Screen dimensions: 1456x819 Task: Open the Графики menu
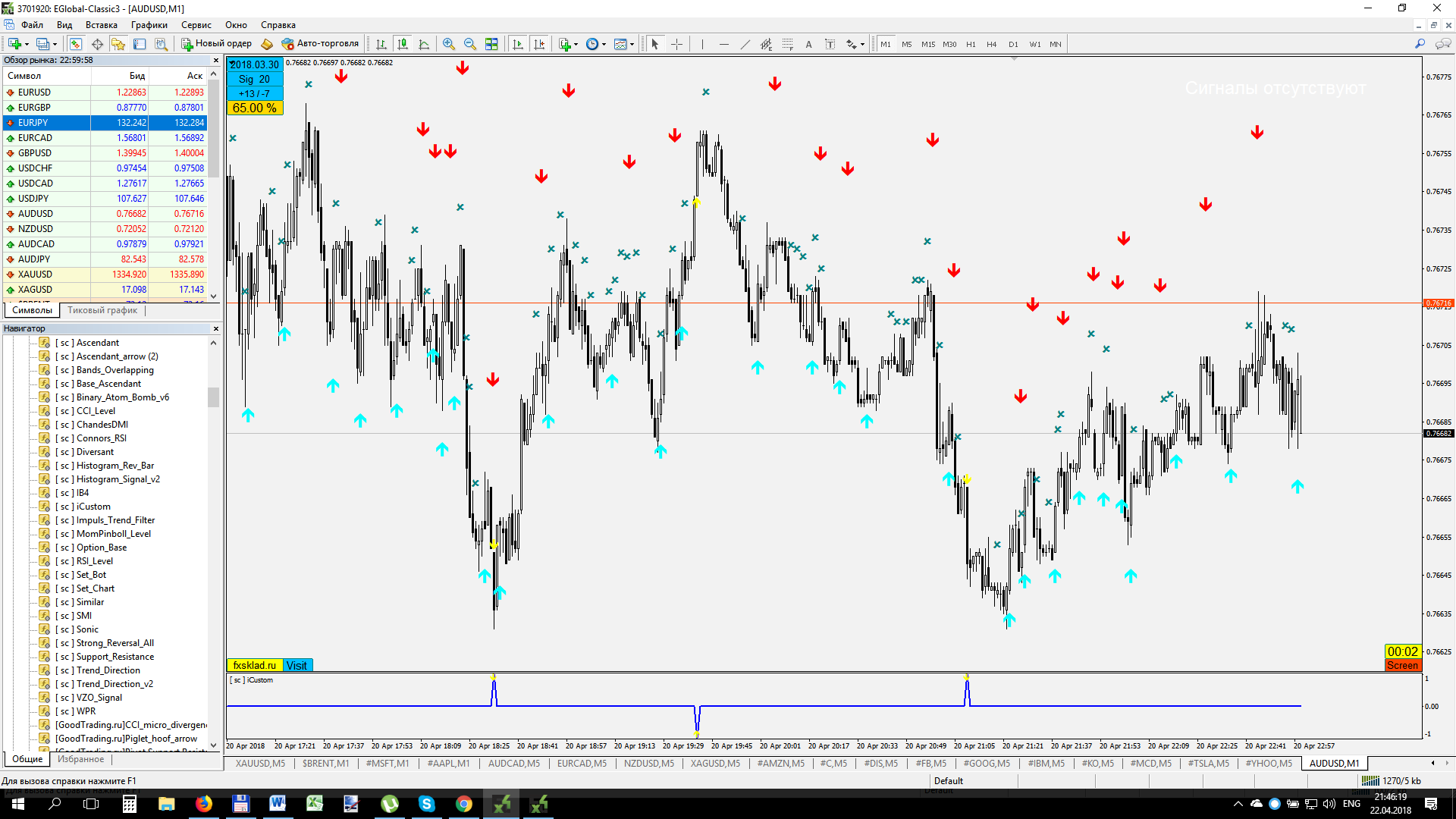point(149,25)
